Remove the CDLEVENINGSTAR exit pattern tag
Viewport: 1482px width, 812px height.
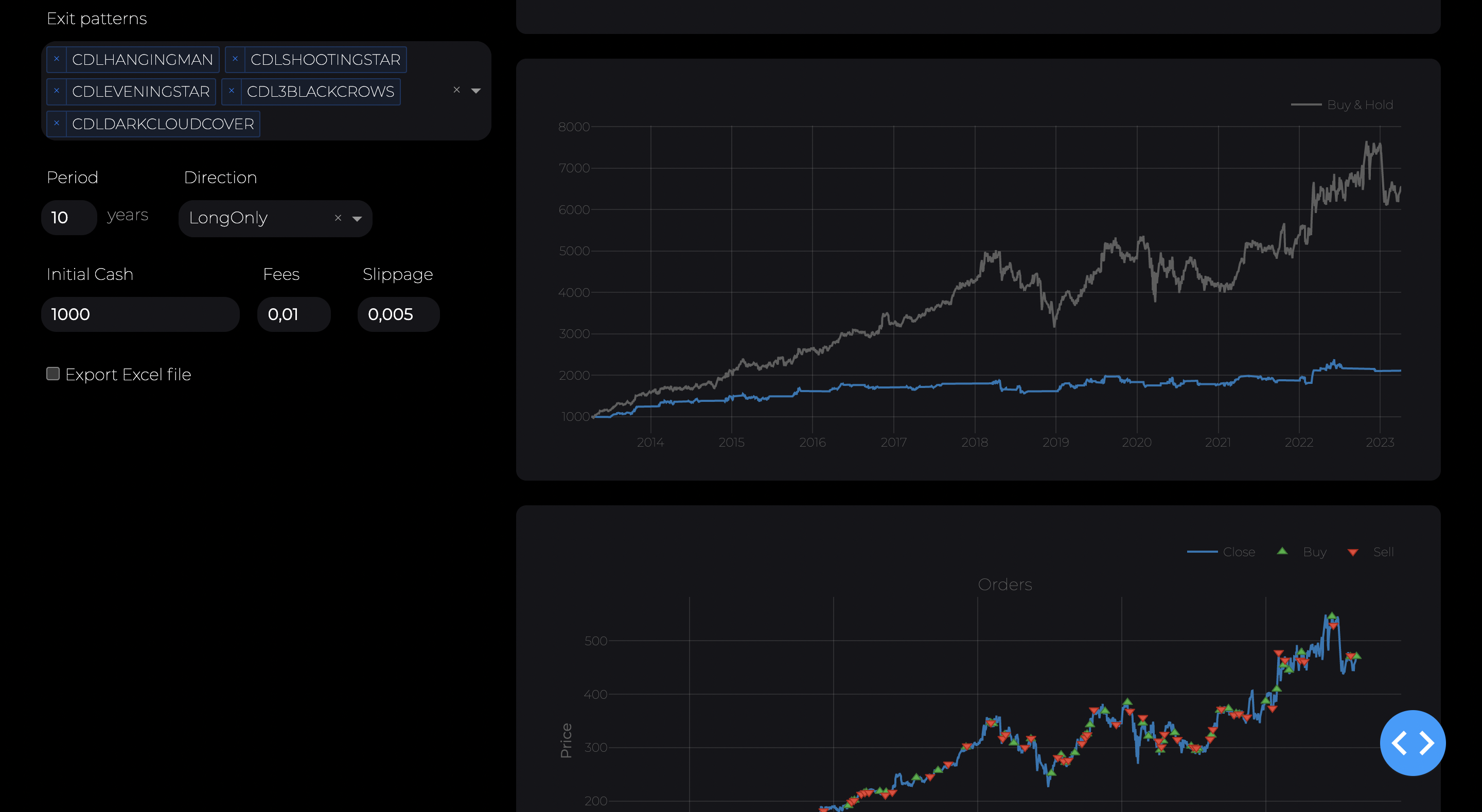pos(57,91)
